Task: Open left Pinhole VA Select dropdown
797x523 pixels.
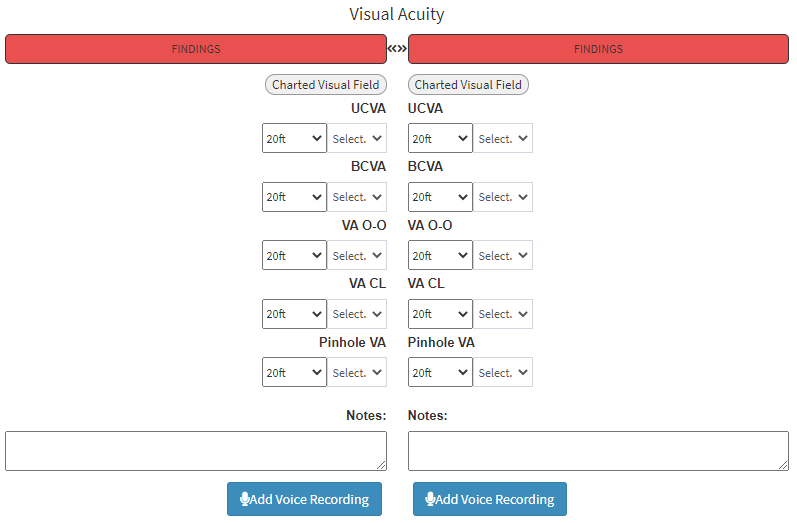Action: coord(357,373)
